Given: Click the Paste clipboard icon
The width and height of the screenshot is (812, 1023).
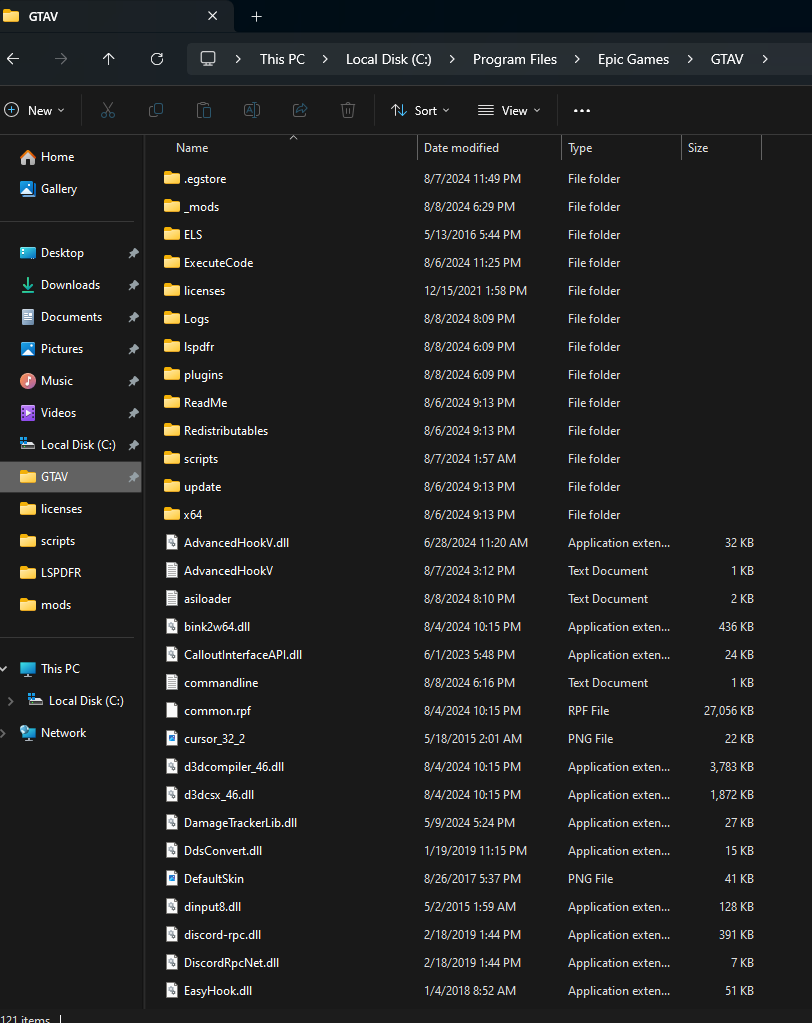Looking at the screenshot, I should coord(204,110).
